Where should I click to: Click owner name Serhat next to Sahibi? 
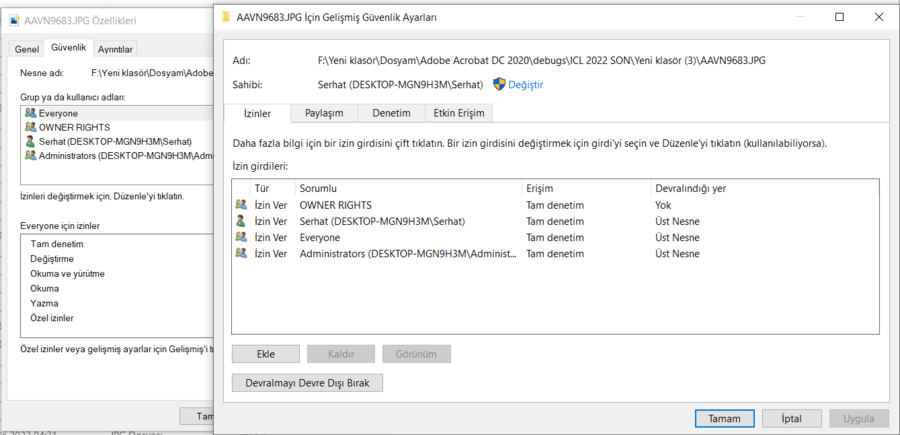(x=400, y=85)
